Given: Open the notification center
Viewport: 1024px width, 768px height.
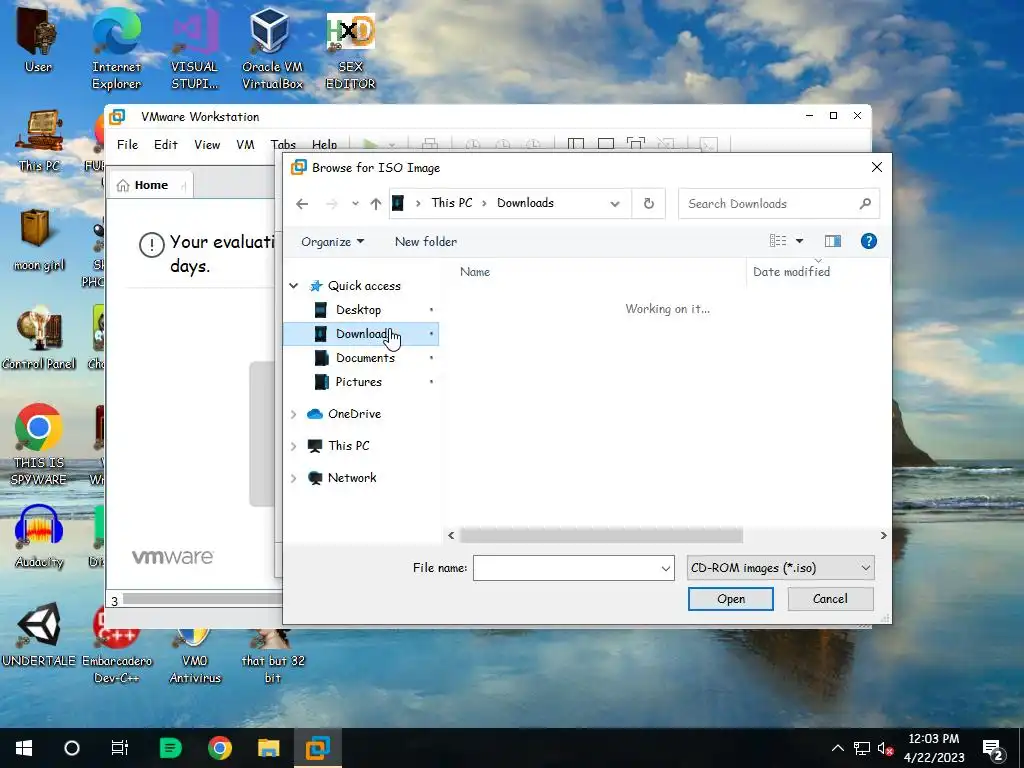Looking at the screenshot, I should [x=995, y=750].
